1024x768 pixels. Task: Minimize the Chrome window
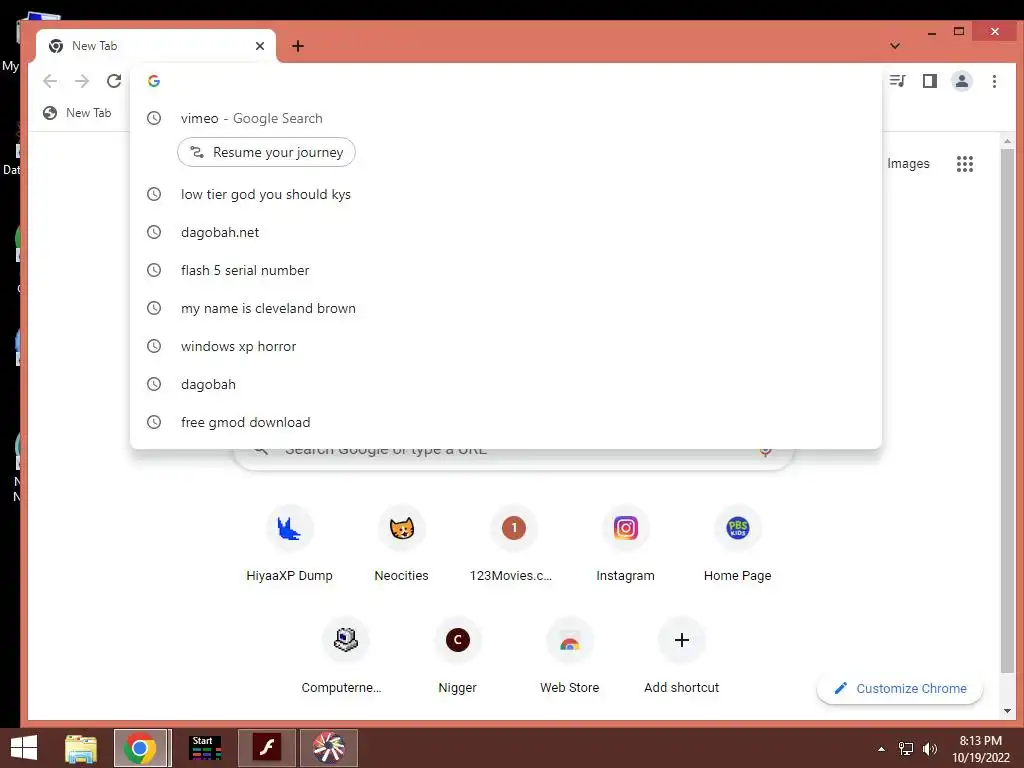932,32
